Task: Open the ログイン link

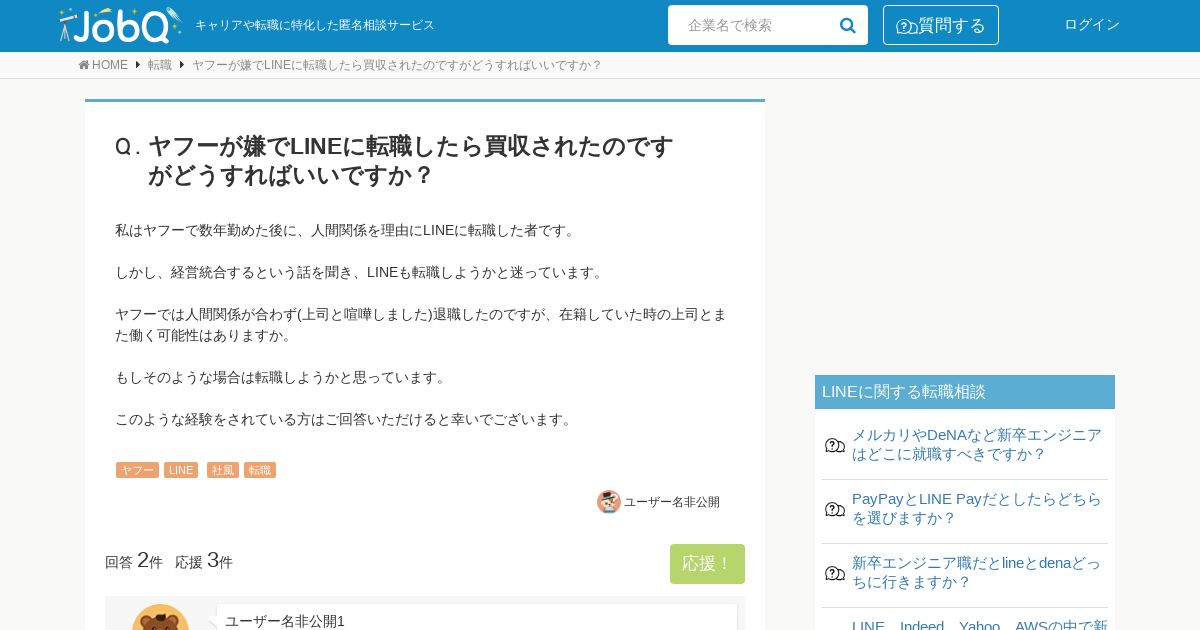Action: point(1092,25)
